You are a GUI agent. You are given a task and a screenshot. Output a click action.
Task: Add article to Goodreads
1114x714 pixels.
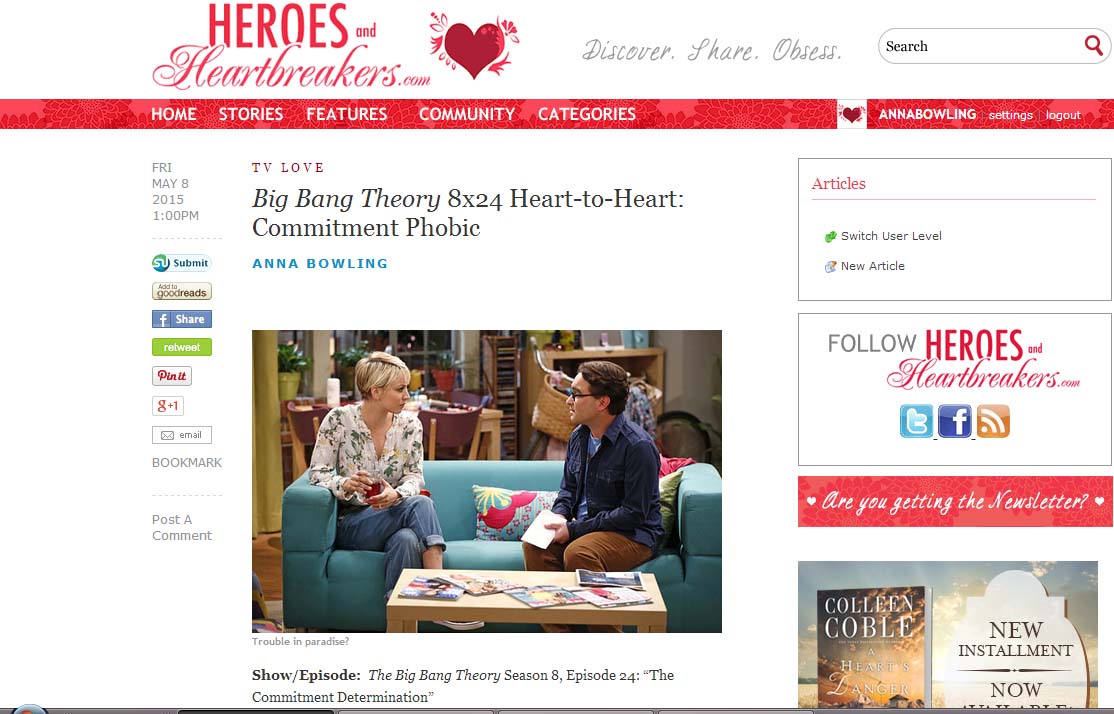coord(182,291)
